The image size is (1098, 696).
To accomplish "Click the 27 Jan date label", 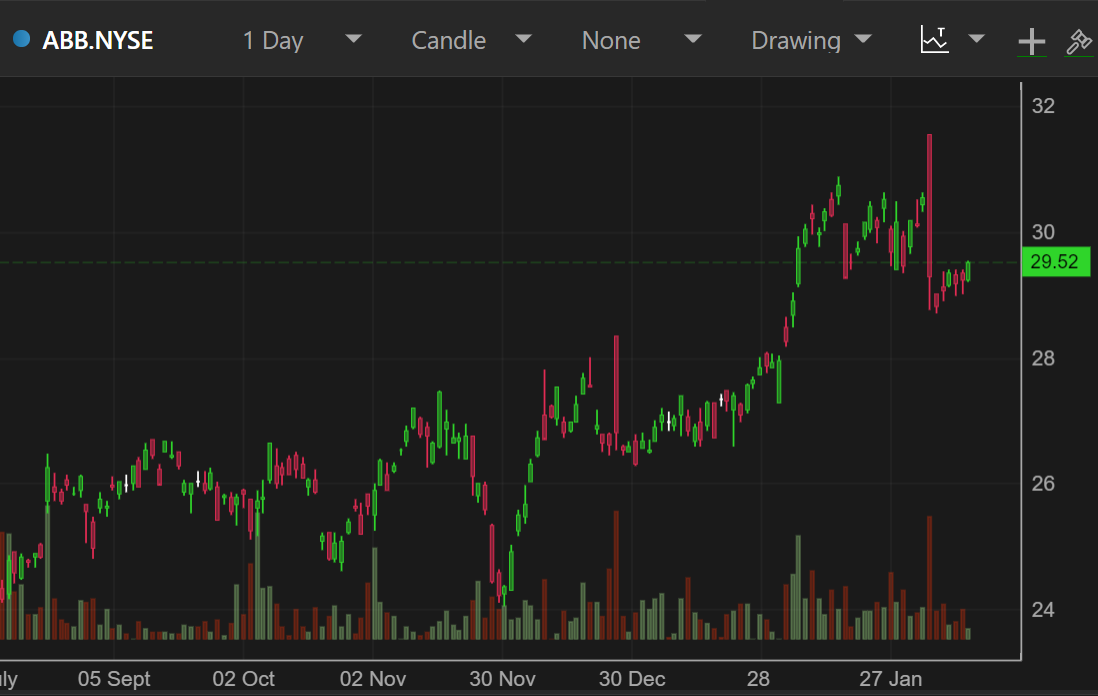I will (891, 679).
